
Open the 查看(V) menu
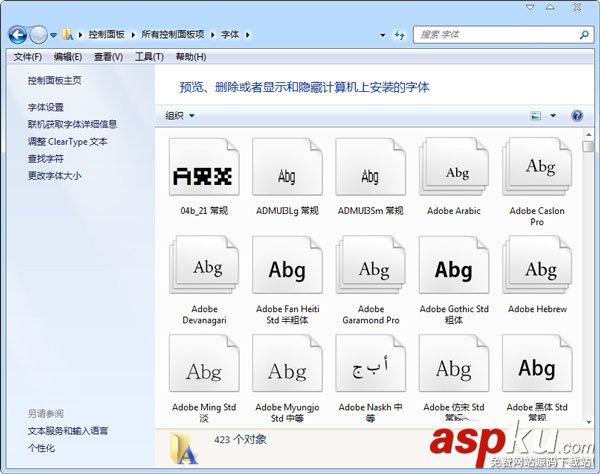108,57
